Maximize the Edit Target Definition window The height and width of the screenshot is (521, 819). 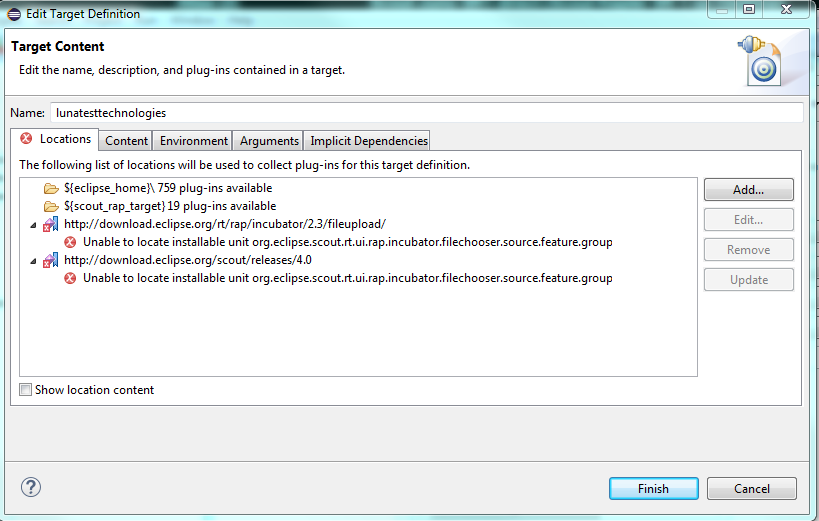tap(749, 9)
